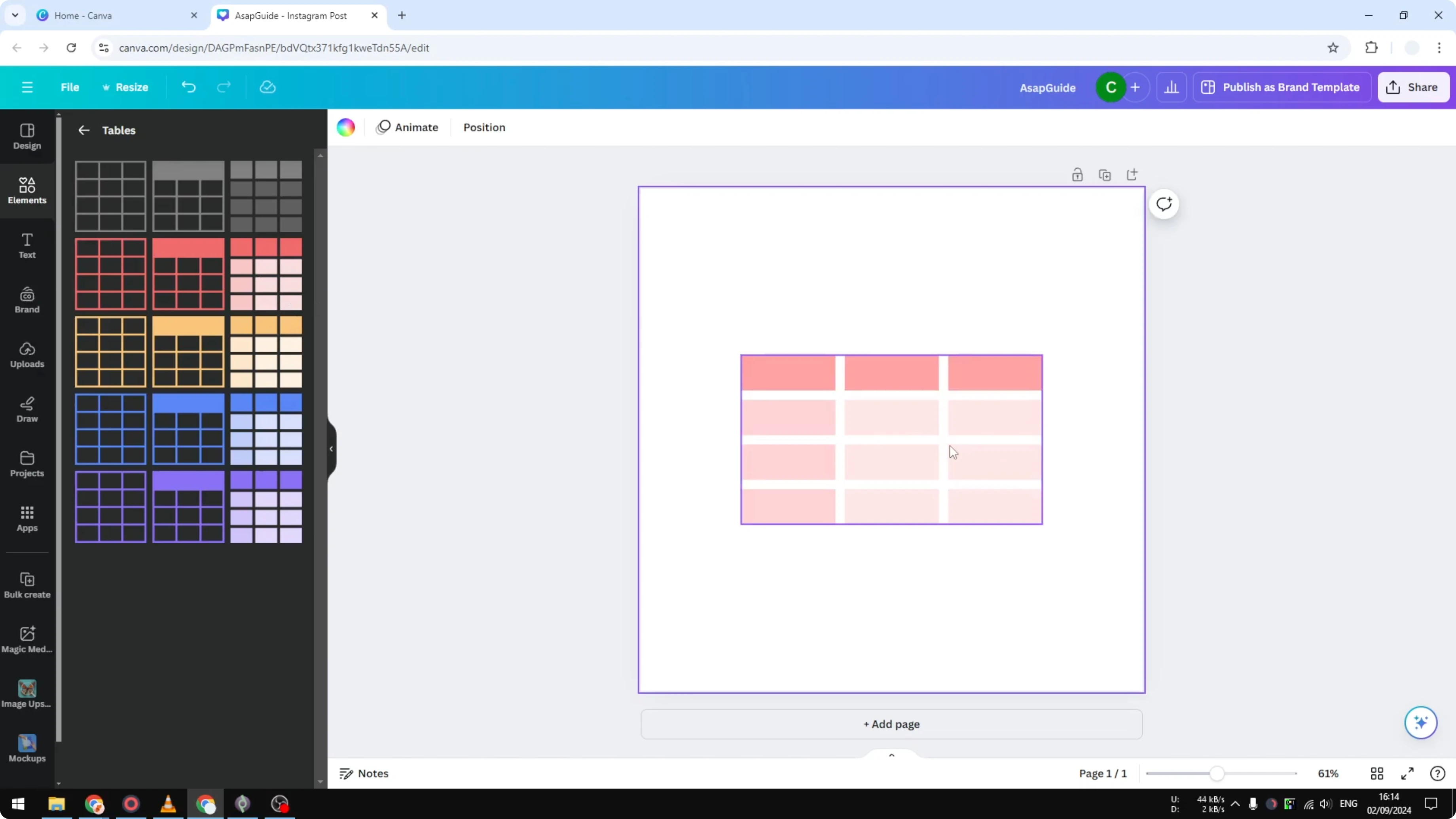Lock the page

tap(1077, 175)
